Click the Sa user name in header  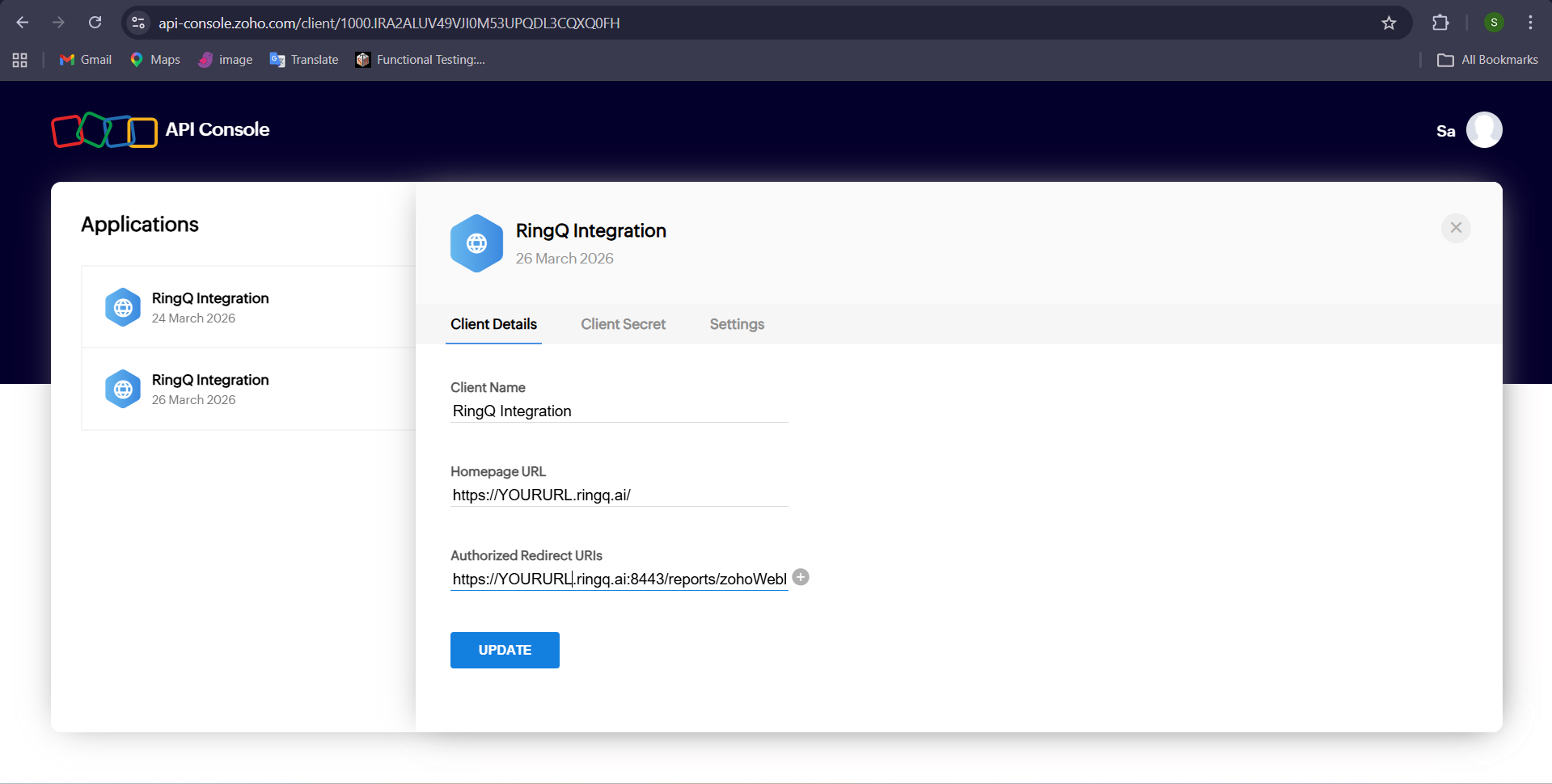click(1445, 131)
